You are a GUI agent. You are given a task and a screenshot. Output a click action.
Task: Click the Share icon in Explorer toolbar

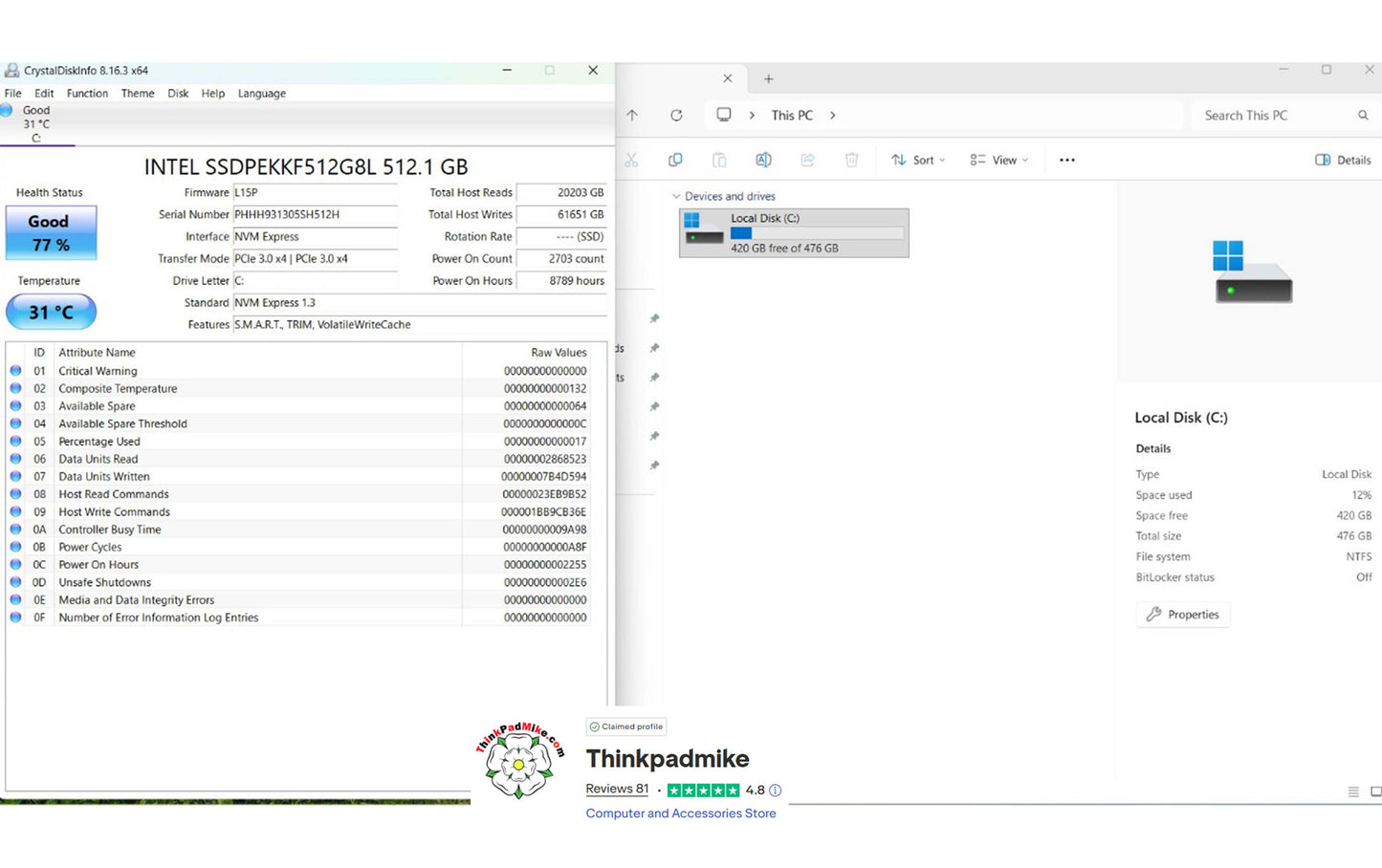click(x=807, y=161)
